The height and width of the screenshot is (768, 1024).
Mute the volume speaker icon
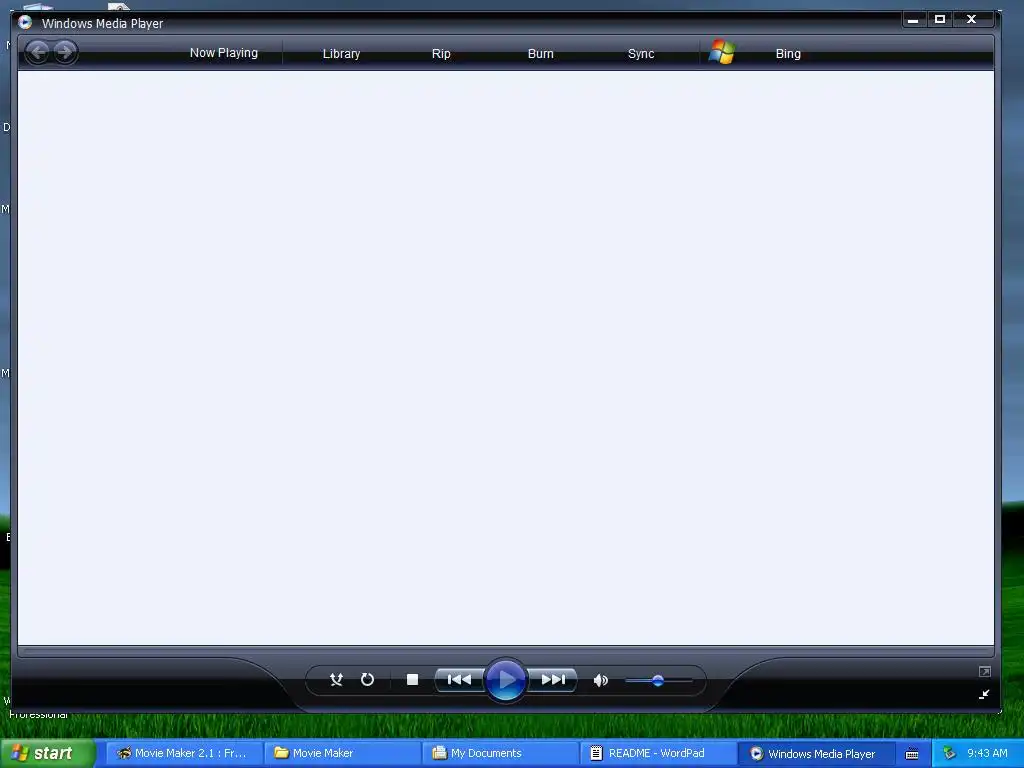[x=600, y=680]
